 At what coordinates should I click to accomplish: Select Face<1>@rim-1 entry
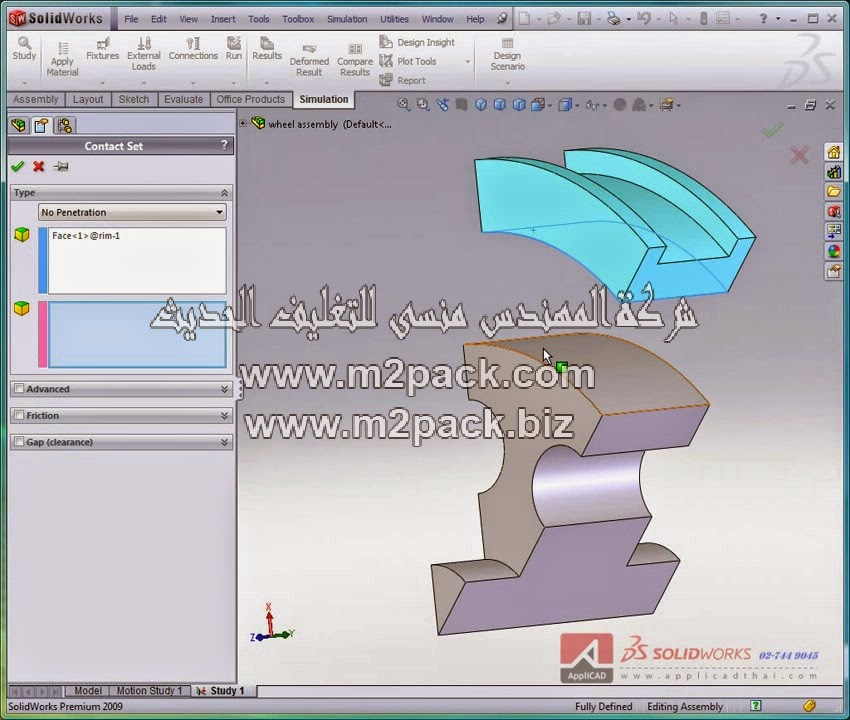pos(86,235)
